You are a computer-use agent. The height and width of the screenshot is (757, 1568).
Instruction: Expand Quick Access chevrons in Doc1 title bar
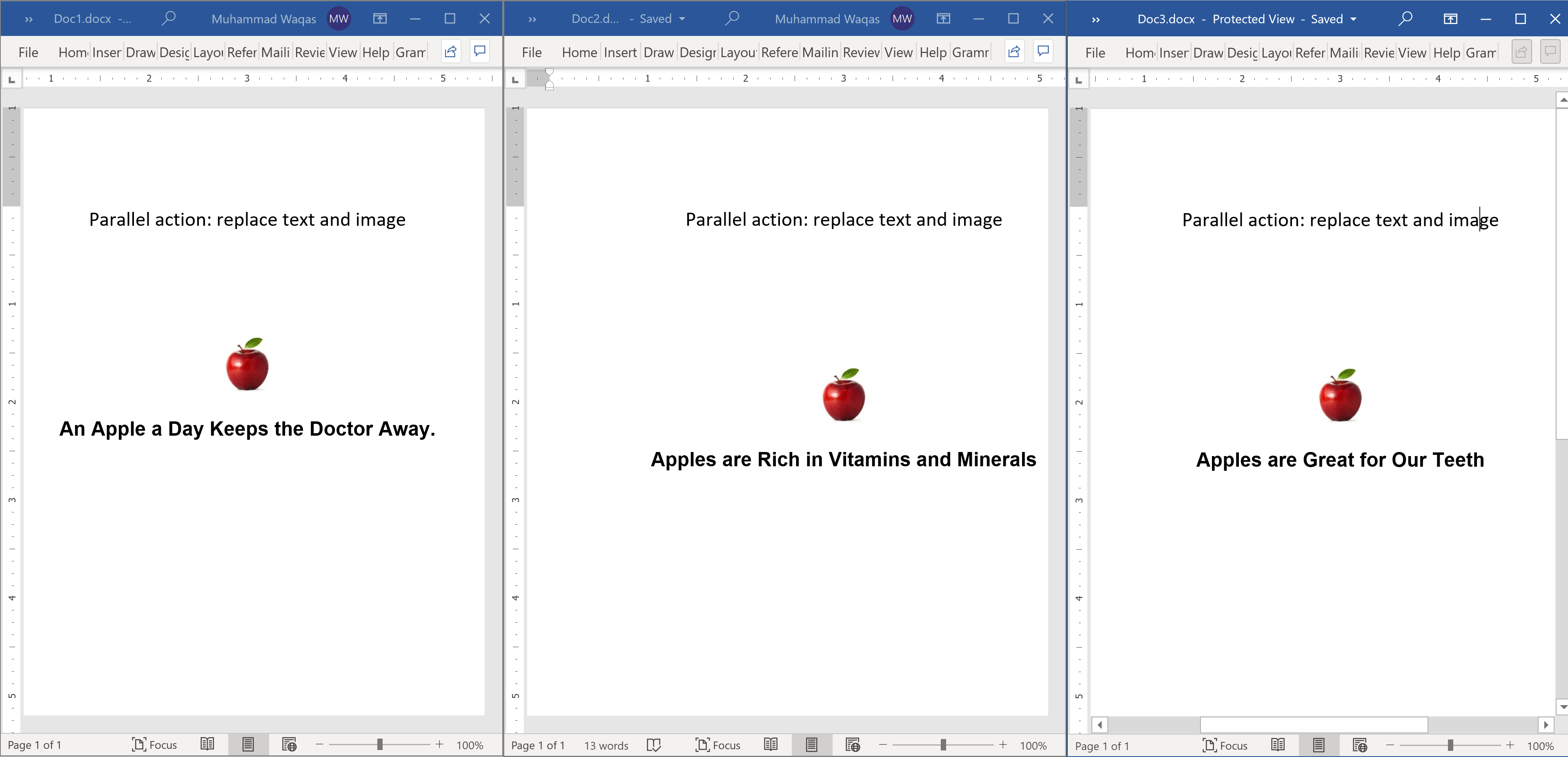coord(29,19)
